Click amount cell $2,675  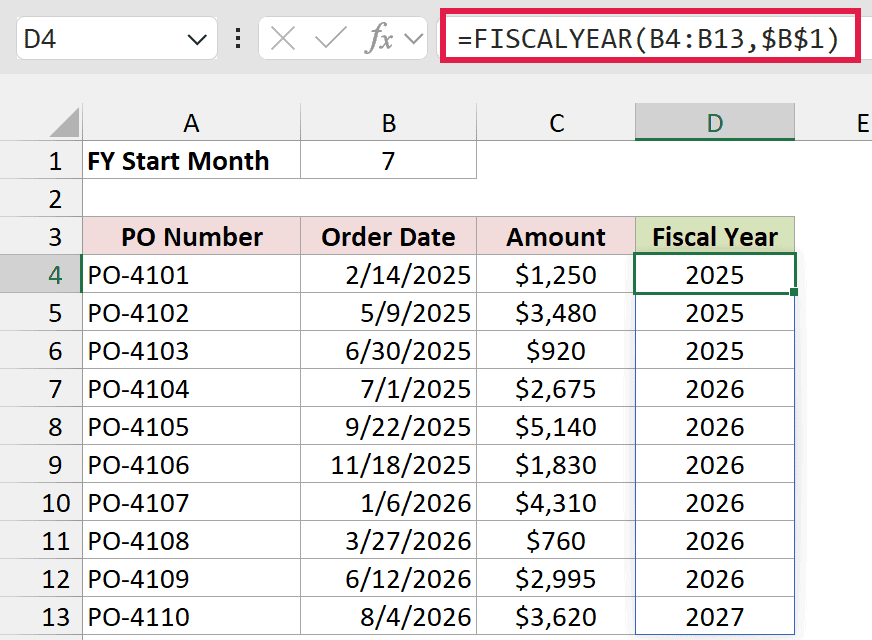[556, 388]
